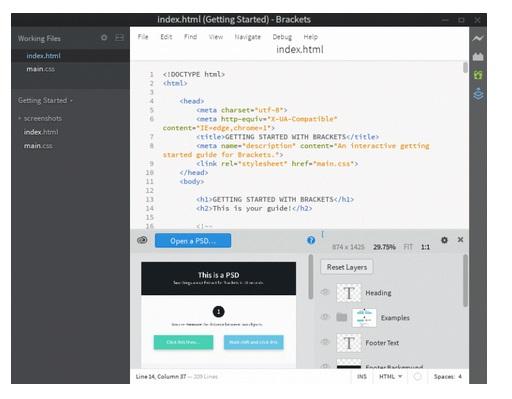Screen dimensions: 512x399
Task: Click the blue layers icon in sidebar
Action: 478,94
